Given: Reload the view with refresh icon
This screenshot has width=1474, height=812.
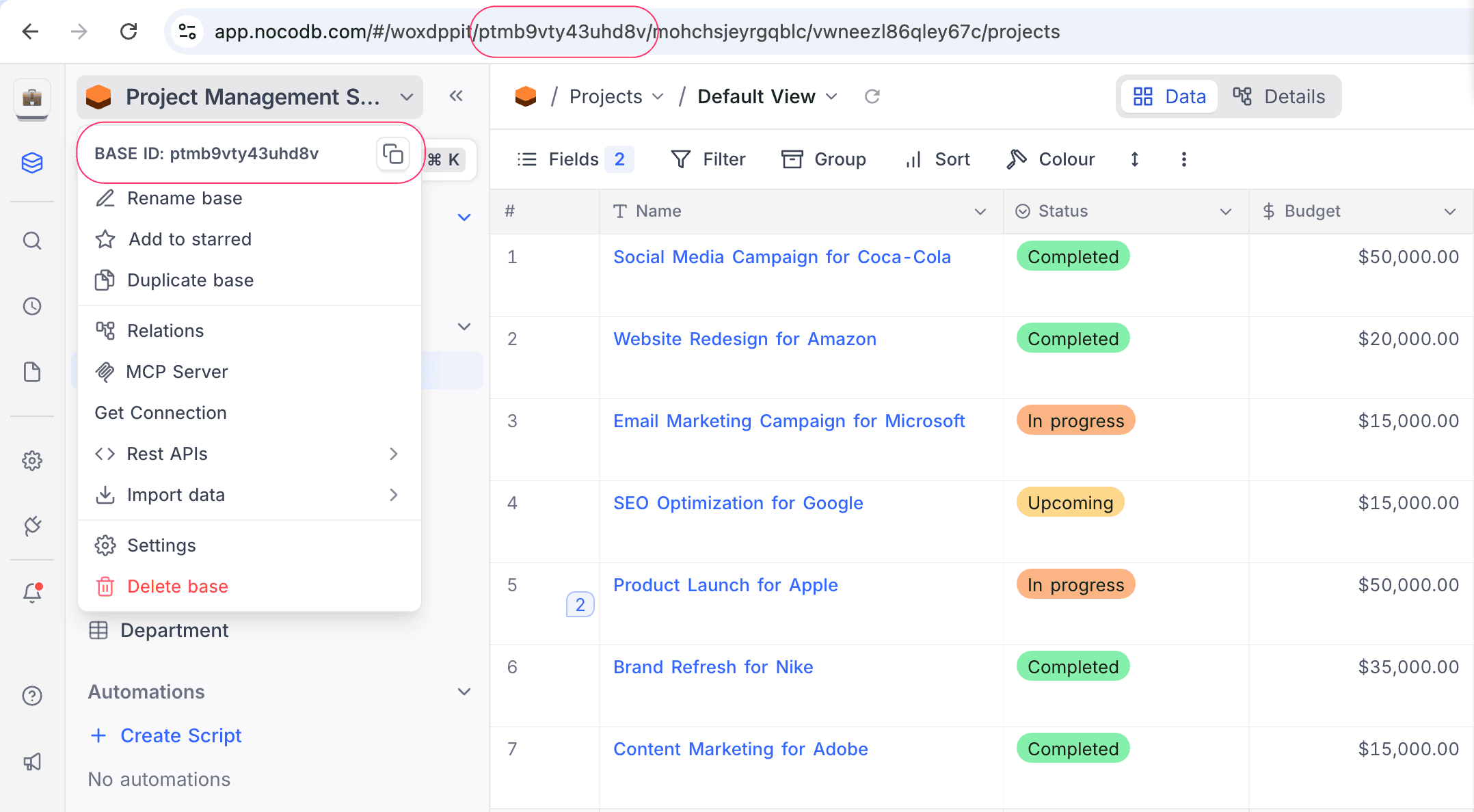Looking at the screenshot, I should [872, 96].
